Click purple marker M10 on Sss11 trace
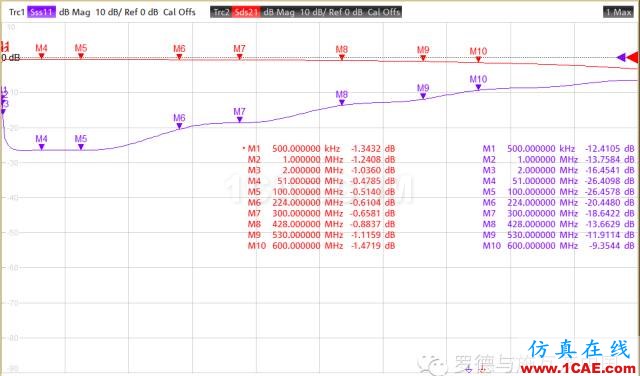 (x=478, y=87)
